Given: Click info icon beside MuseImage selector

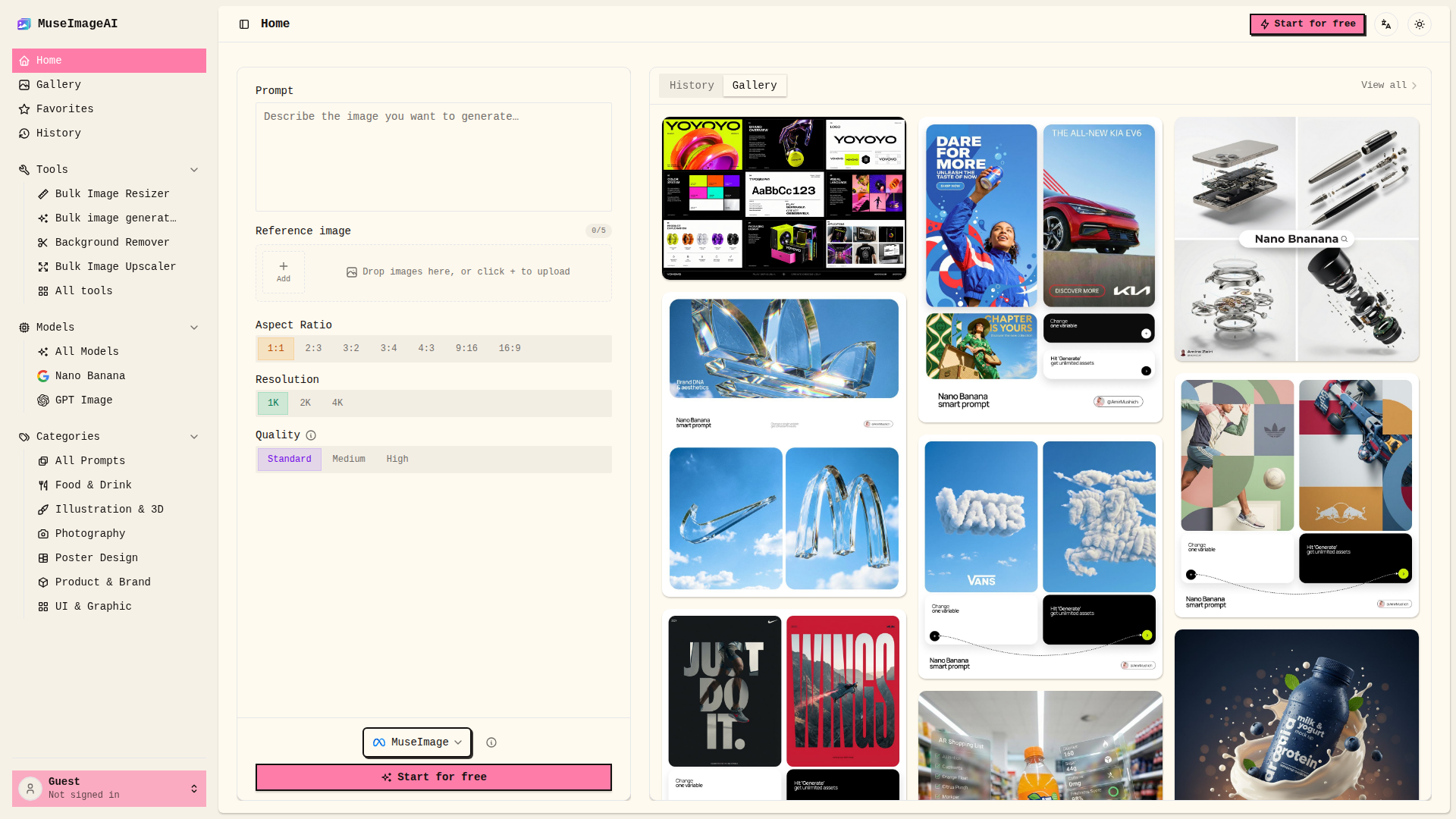Looking at the screenshot, I should click(491, 742).
